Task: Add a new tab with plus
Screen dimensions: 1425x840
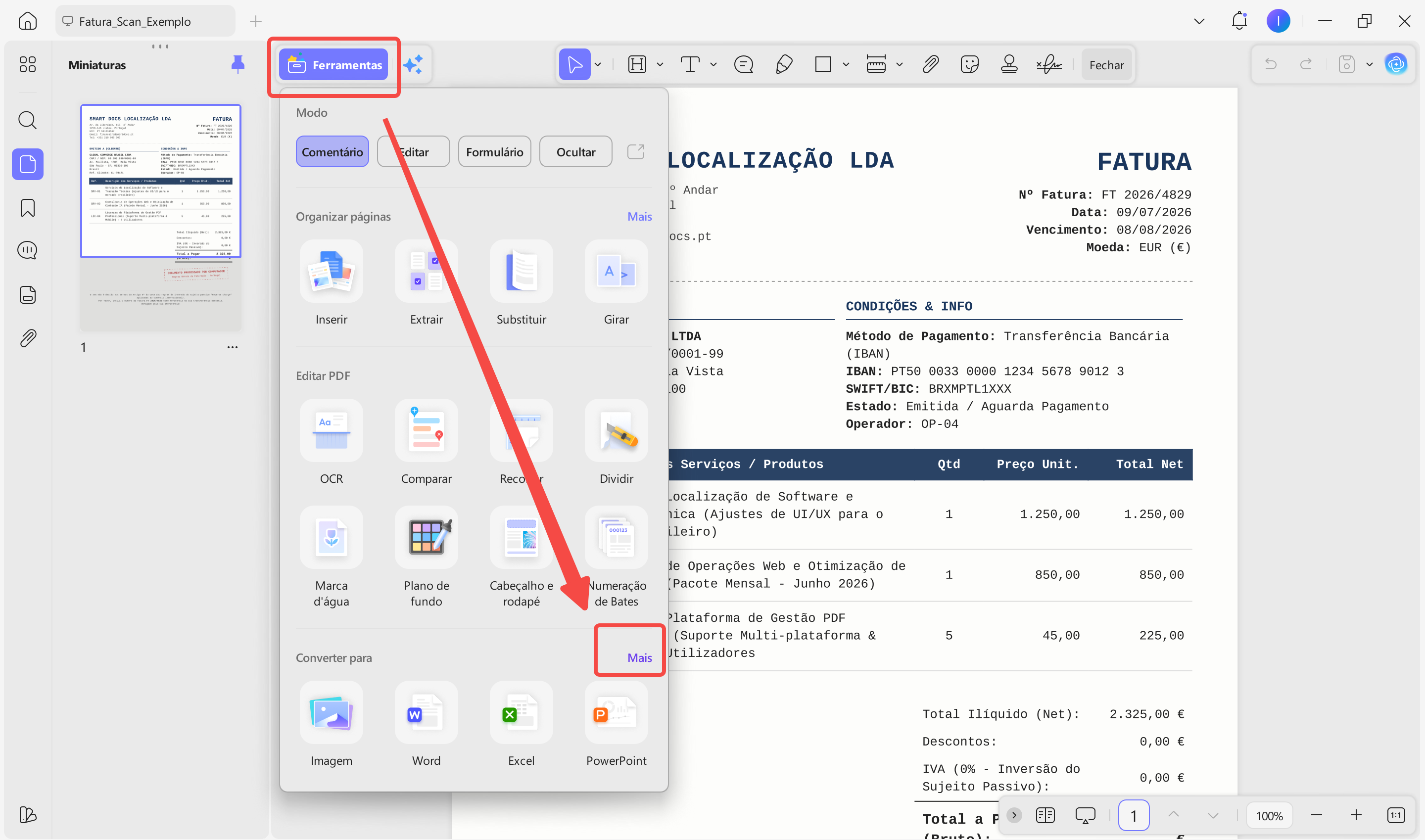Action: pyautogui.click(x=256, y=21)
